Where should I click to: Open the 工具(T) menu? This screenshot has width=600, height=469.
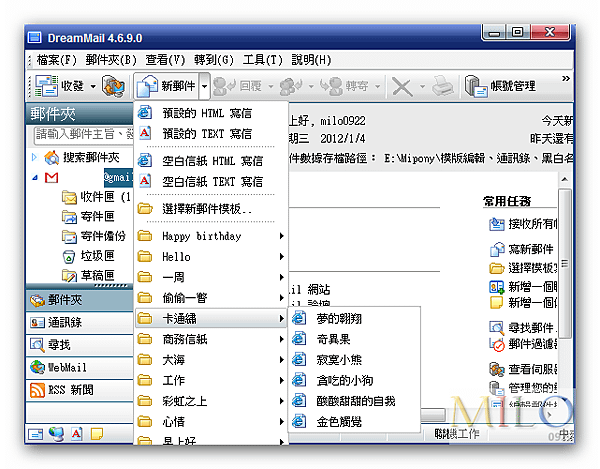(x=262, y=60)
